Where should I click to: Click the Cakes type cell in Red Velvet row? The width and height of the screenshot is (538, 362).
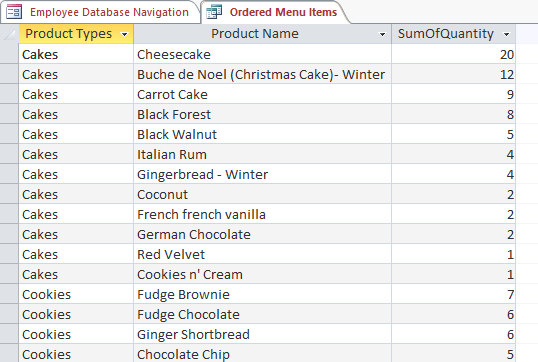(76, 254)
